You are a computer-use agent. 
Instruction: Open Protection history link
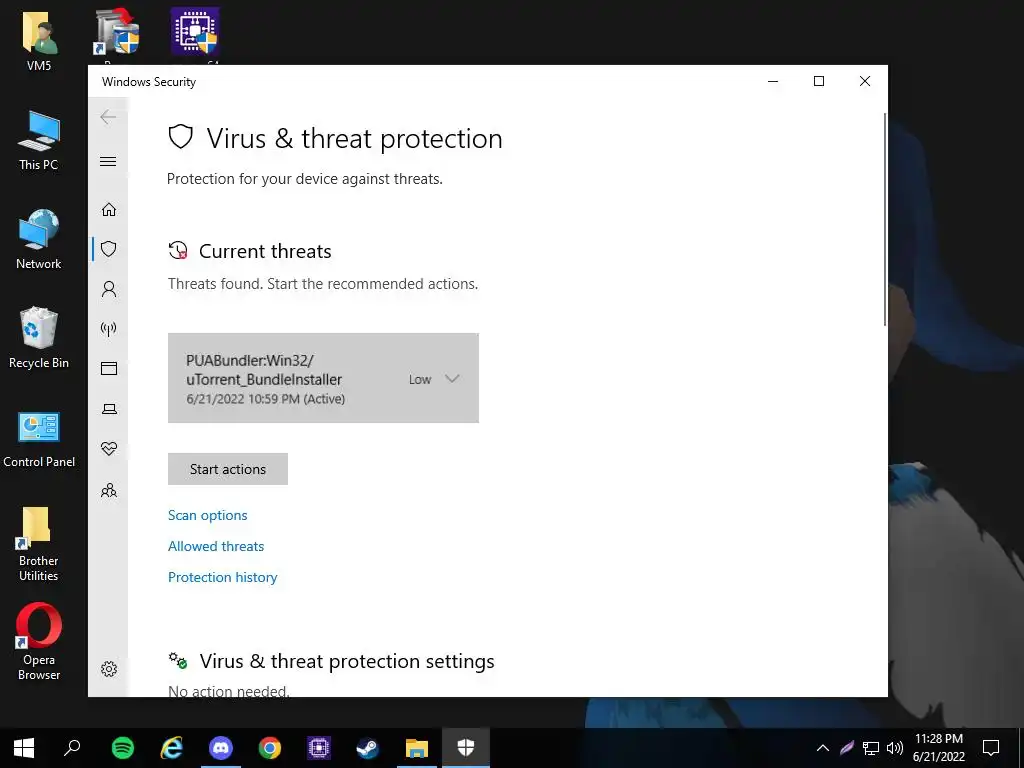223,577
